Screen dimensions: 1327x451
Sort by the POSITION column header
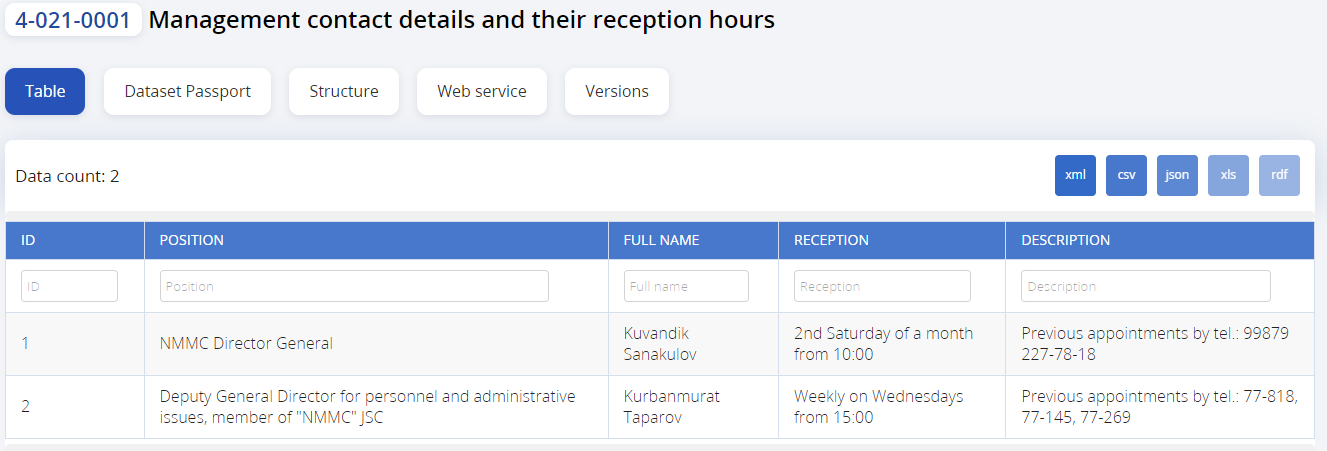click(x=192, y=240)
